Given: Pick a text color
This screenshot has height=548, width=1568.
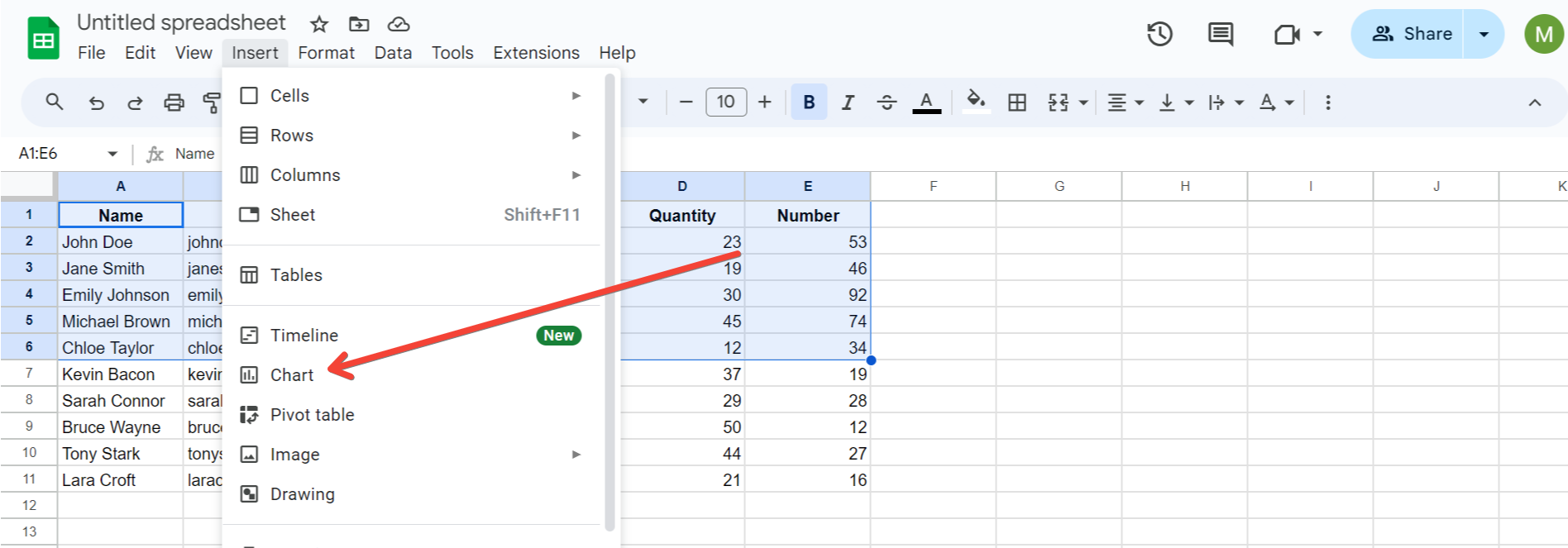Looking at the screenshot, I should [x=926, y=102].
